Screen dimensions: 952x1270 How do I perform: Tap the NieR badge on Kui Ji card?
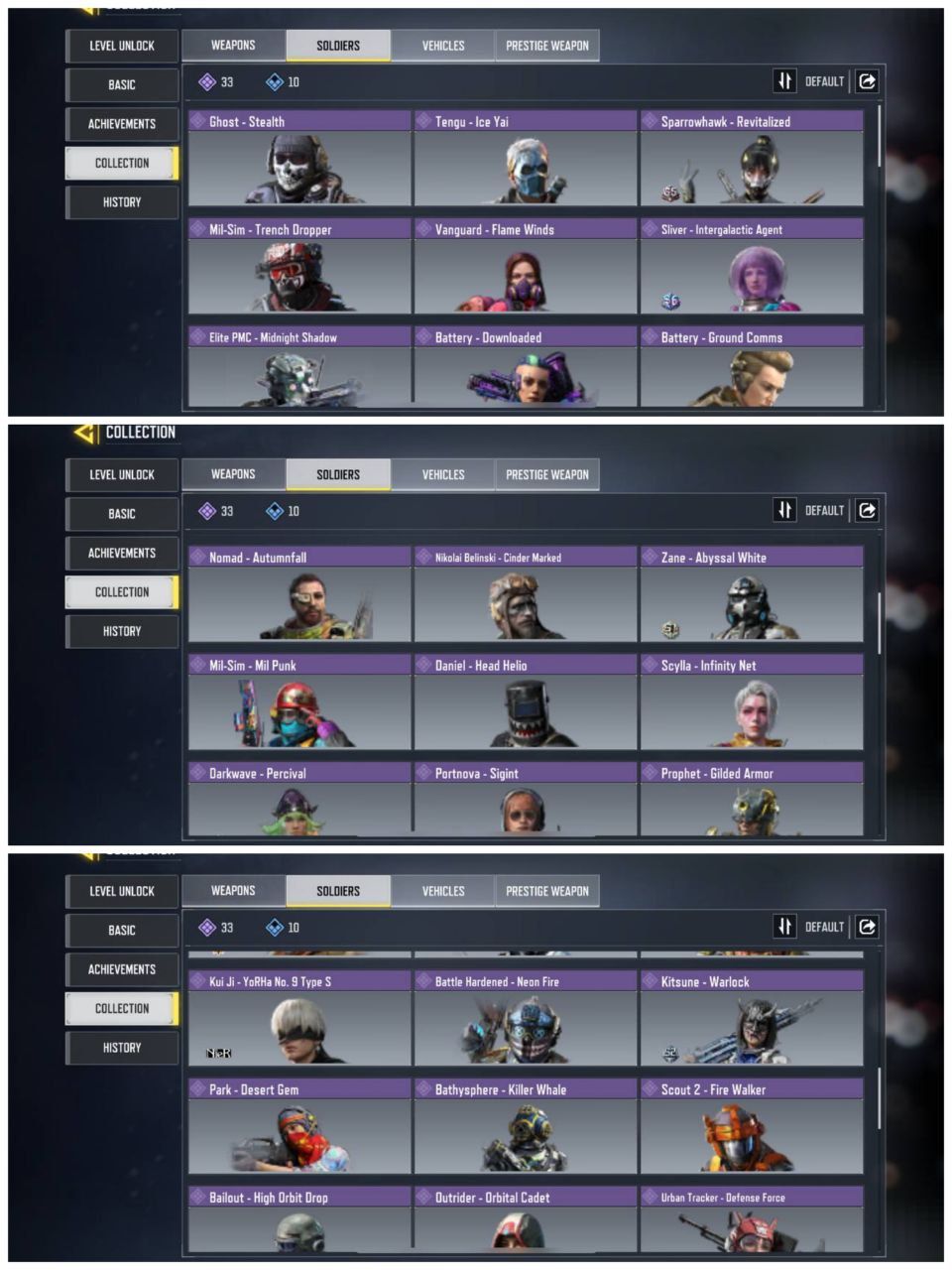coord(218,1053)
